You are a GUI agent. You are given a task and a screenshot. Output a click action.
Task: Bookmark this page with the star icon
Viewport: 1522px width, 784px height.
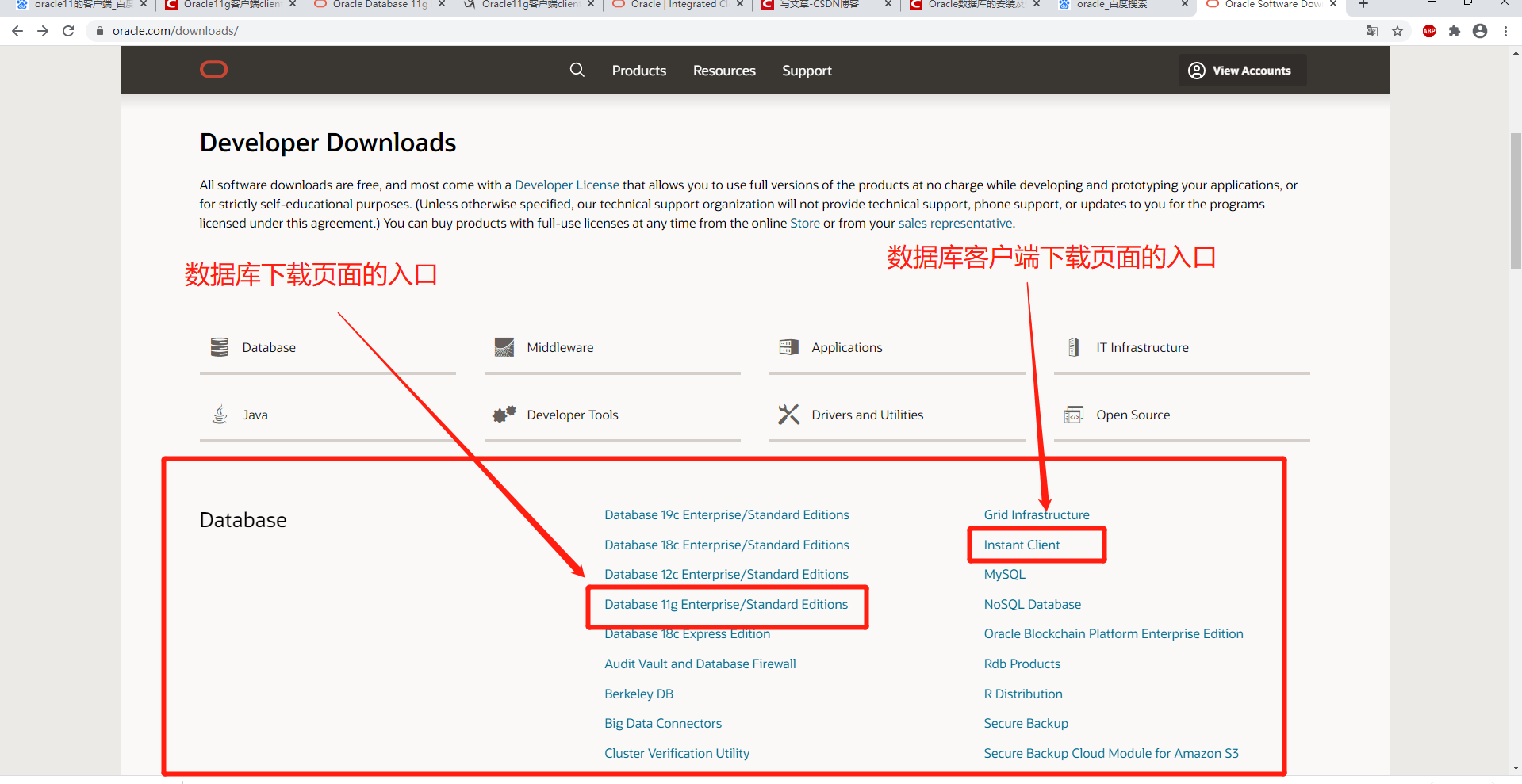[1397, 31]
